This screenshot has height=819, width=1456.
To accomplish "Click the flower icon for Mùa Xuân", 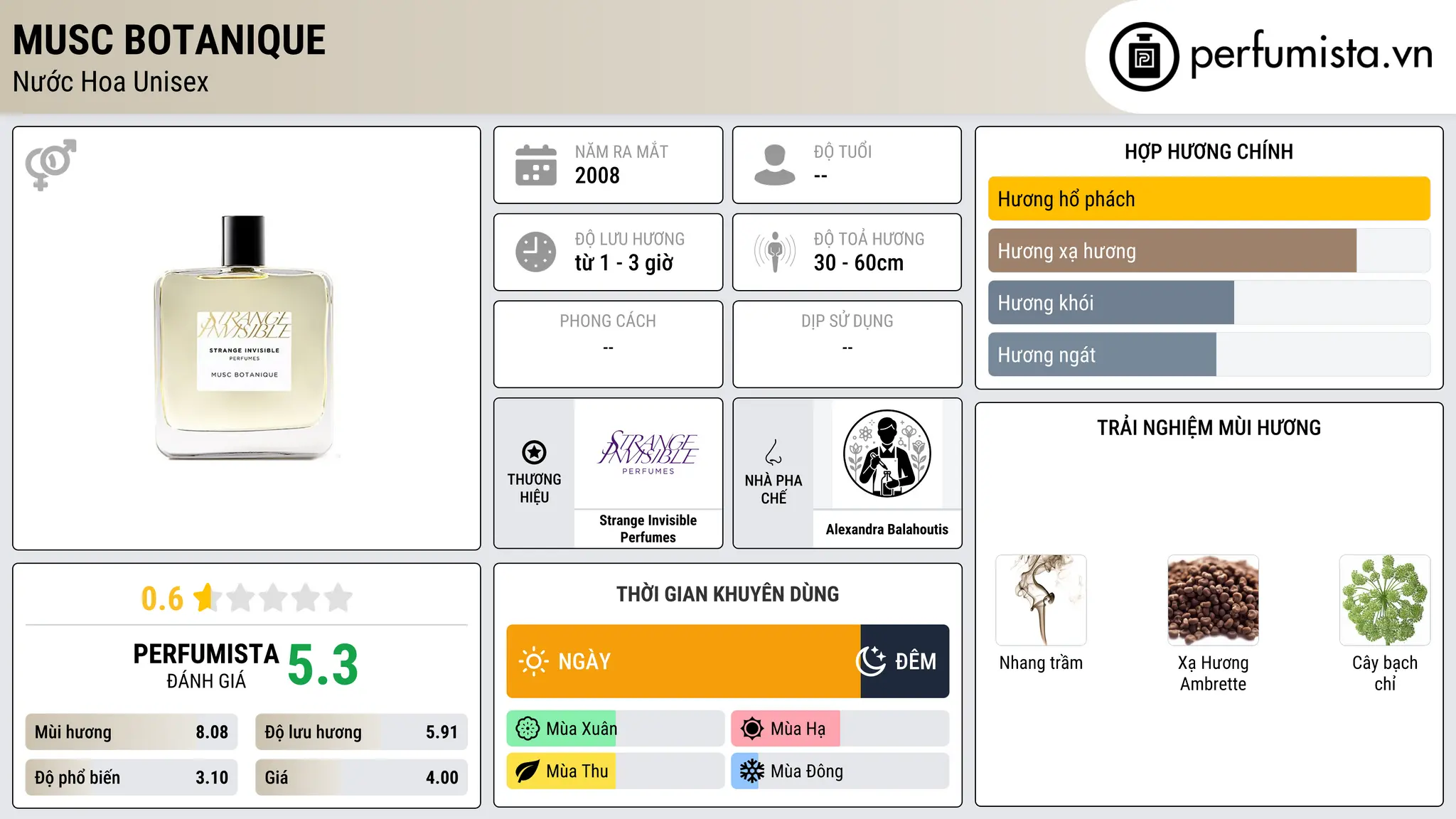I will 528,729.
